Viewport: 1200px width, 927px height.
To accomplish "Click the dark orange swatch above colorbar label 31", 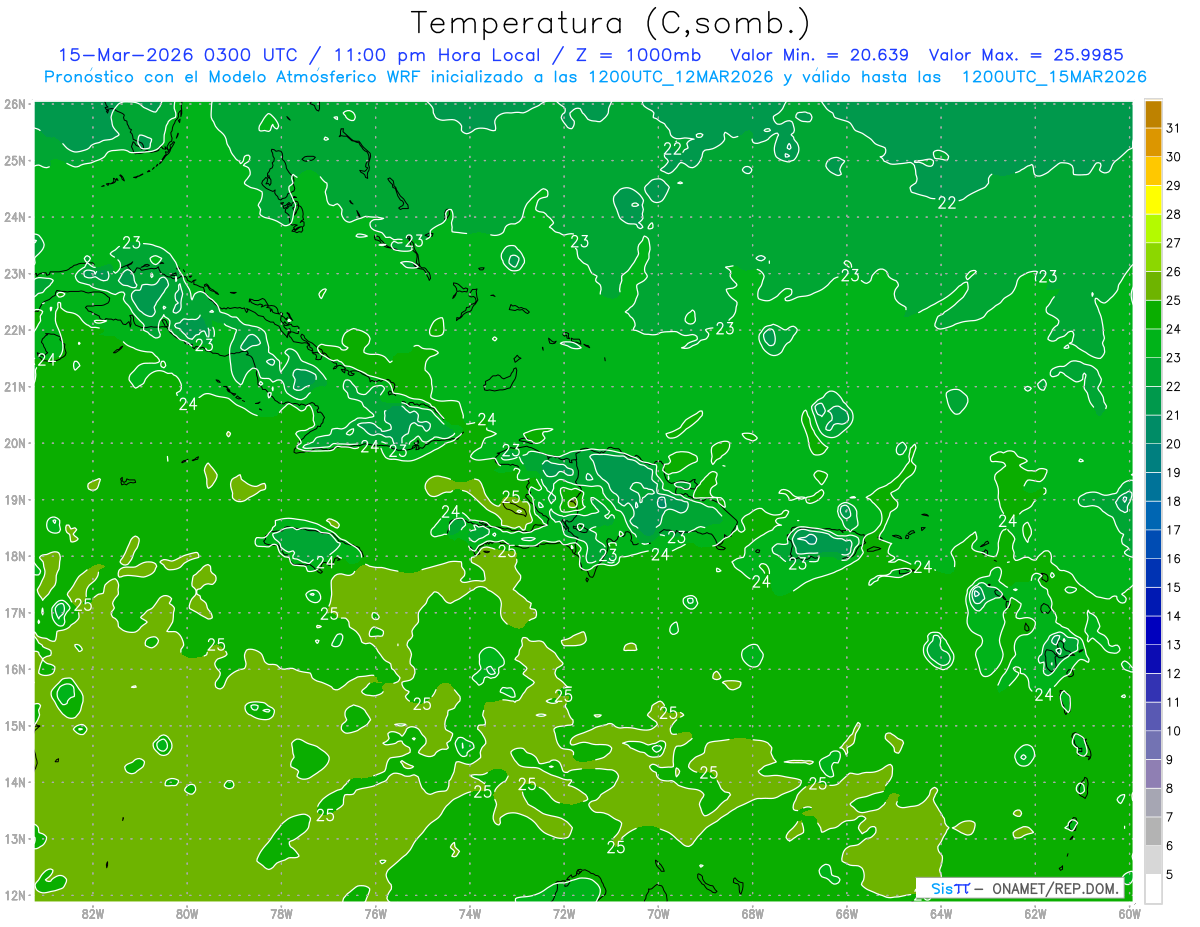I will click(1153, 113).
